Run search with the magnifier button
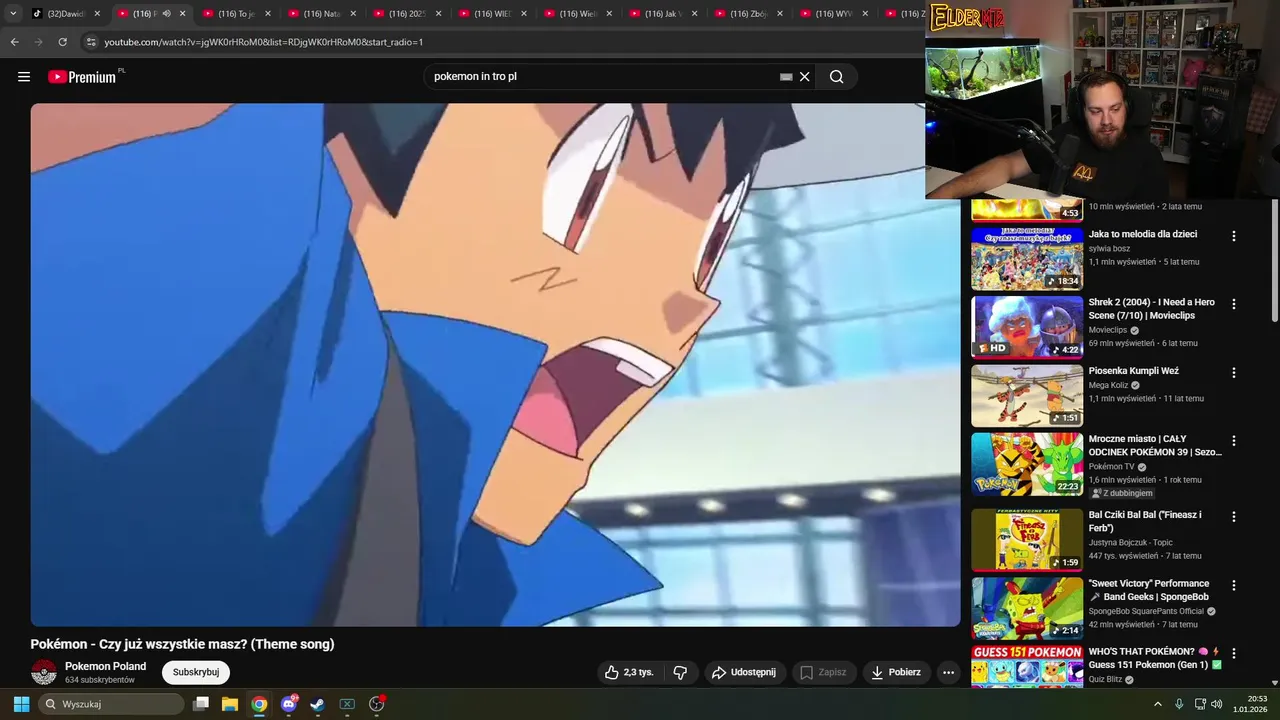Screen dimensions: 1280x720 (836, 77)
